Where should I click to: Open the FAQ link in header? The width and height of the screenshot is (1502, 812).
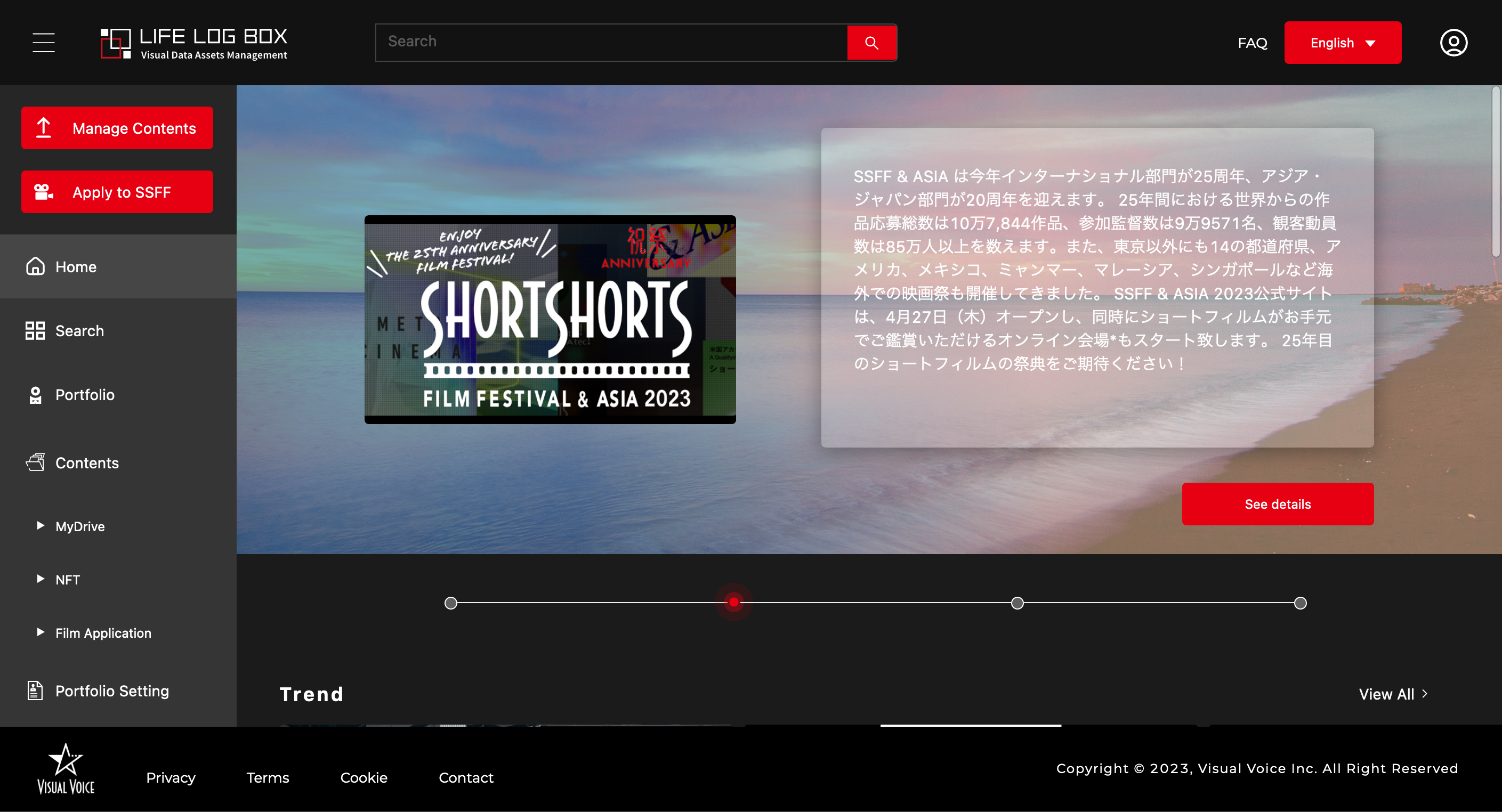pyautogui.click(x=1253, y=43)
